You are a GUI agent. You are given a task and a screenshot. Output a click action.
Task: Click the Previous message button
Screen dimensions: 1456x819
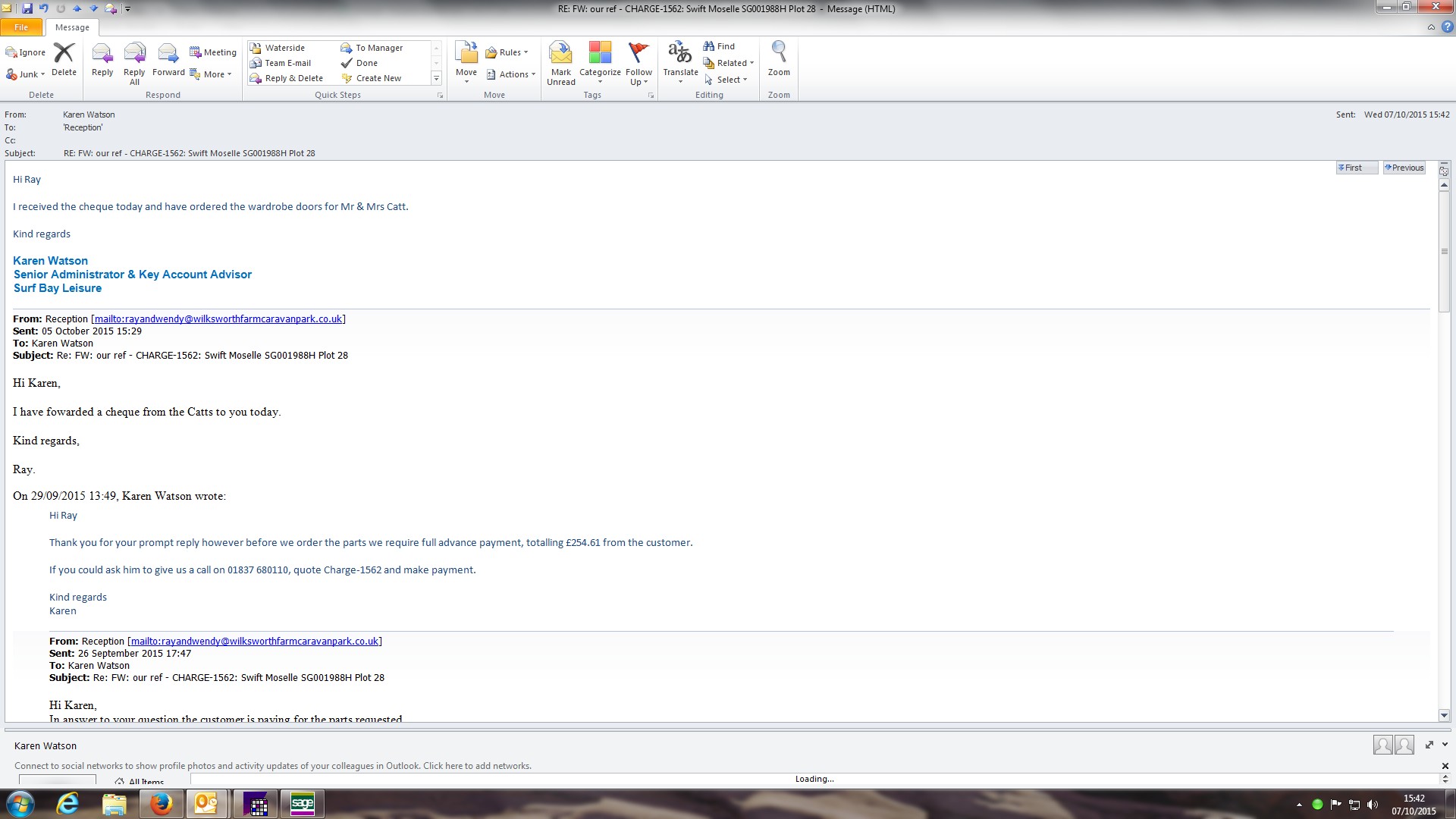(1404, 168)
